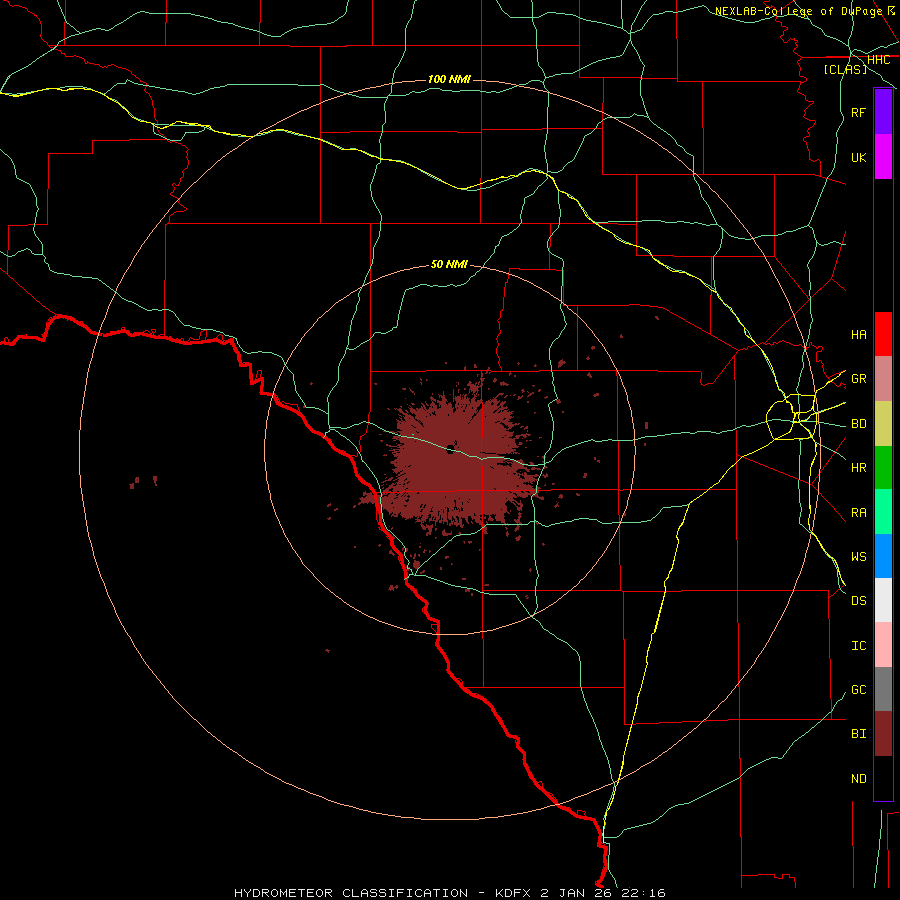Click the BD yellow legend swatch
The image size is (900, 900).
pyautogui.click(x=883, y=424)
